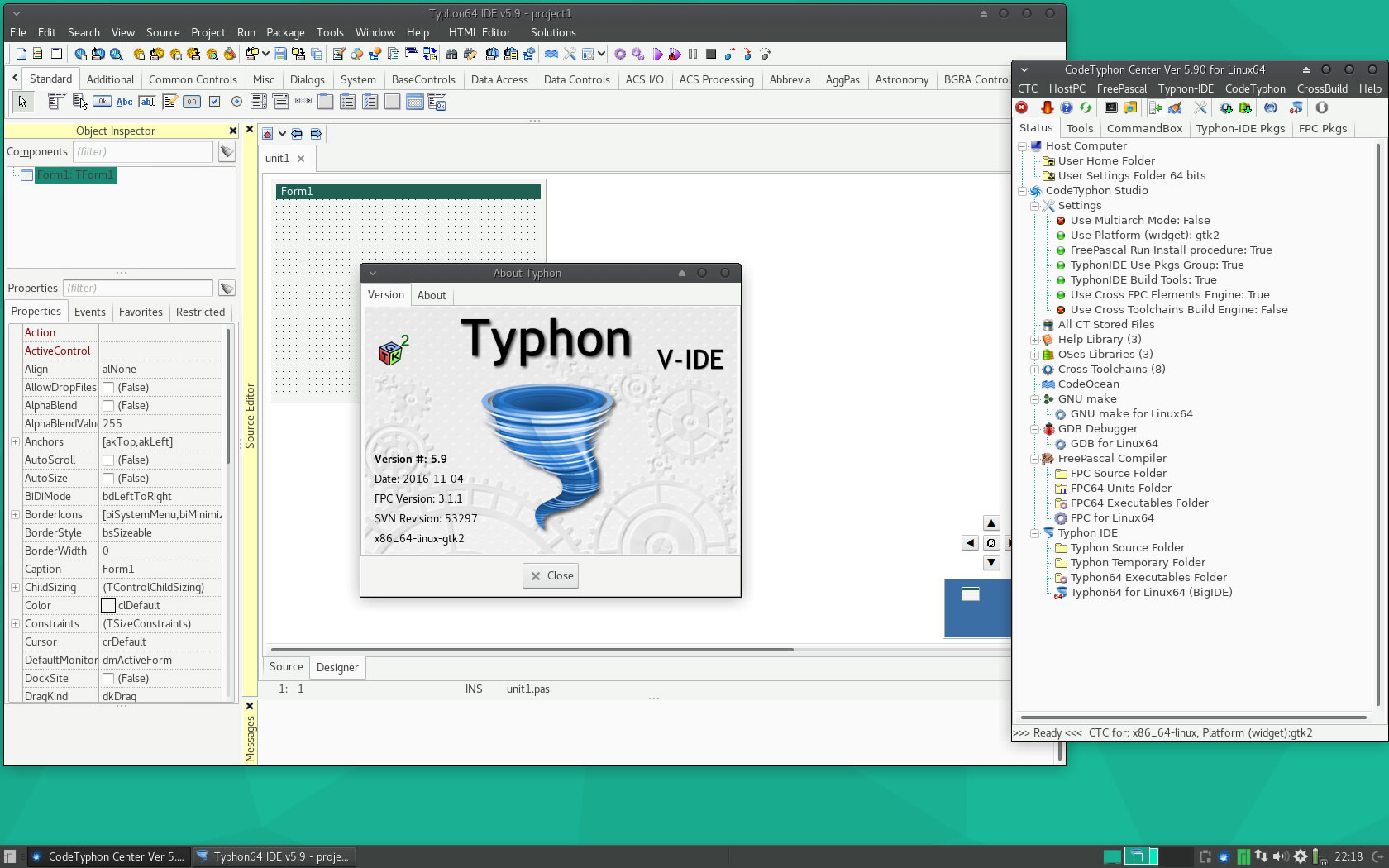Viewport: 1389px width, 868px height.
Task: Toggle the DockSite checkbox
Action: point(108,679)
